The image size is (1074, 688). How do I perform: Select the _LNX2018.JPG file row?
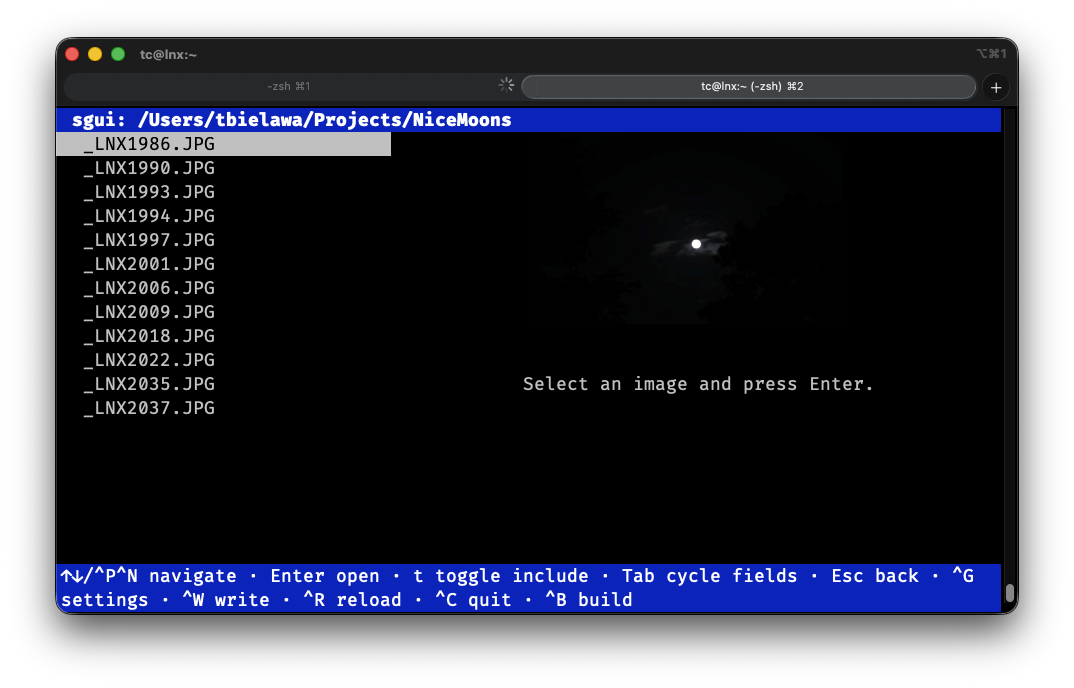click(x=223, y=336)
